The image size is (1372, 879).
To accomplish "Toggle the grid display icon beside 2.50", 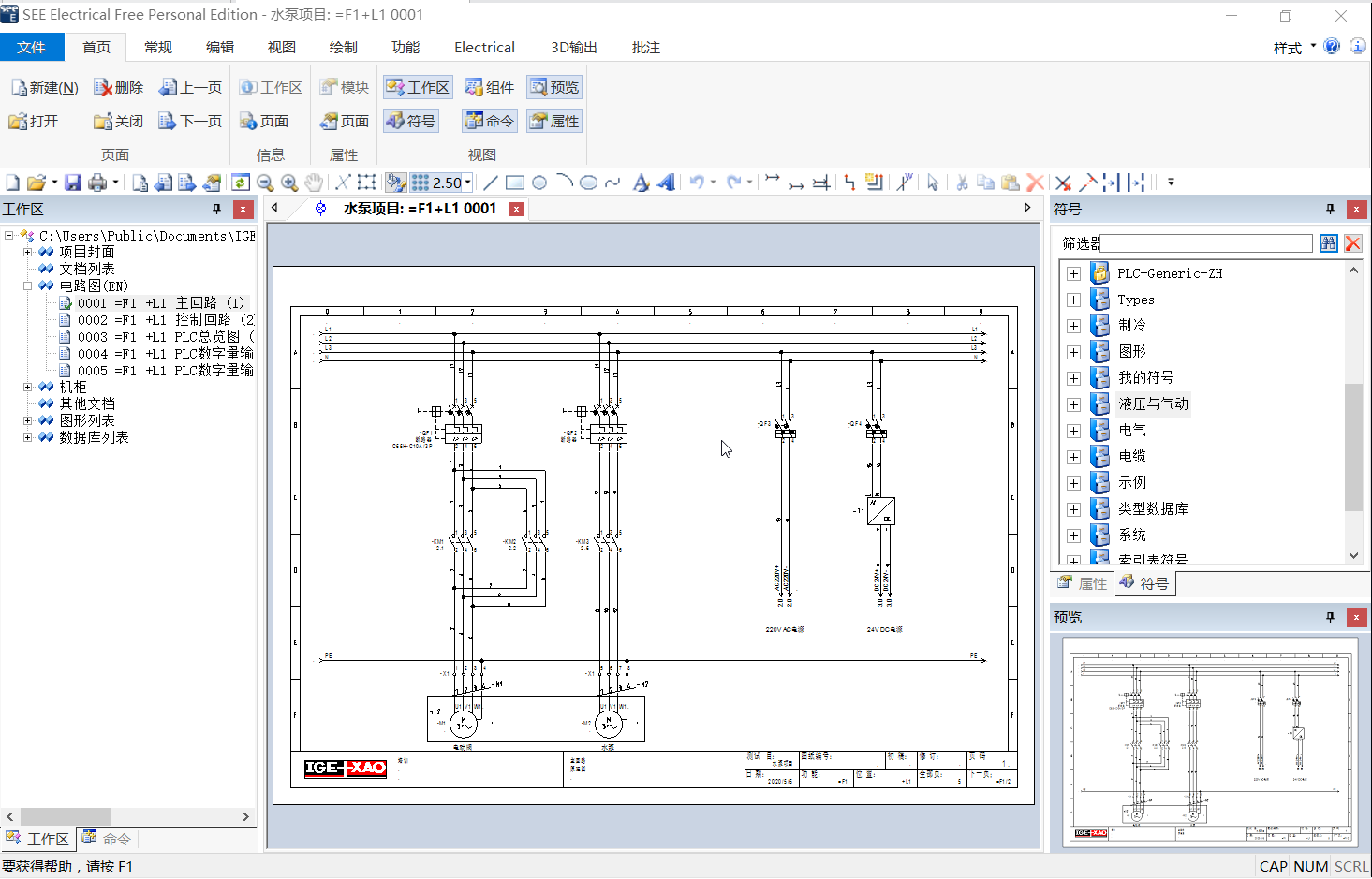I will click(420, 183).
